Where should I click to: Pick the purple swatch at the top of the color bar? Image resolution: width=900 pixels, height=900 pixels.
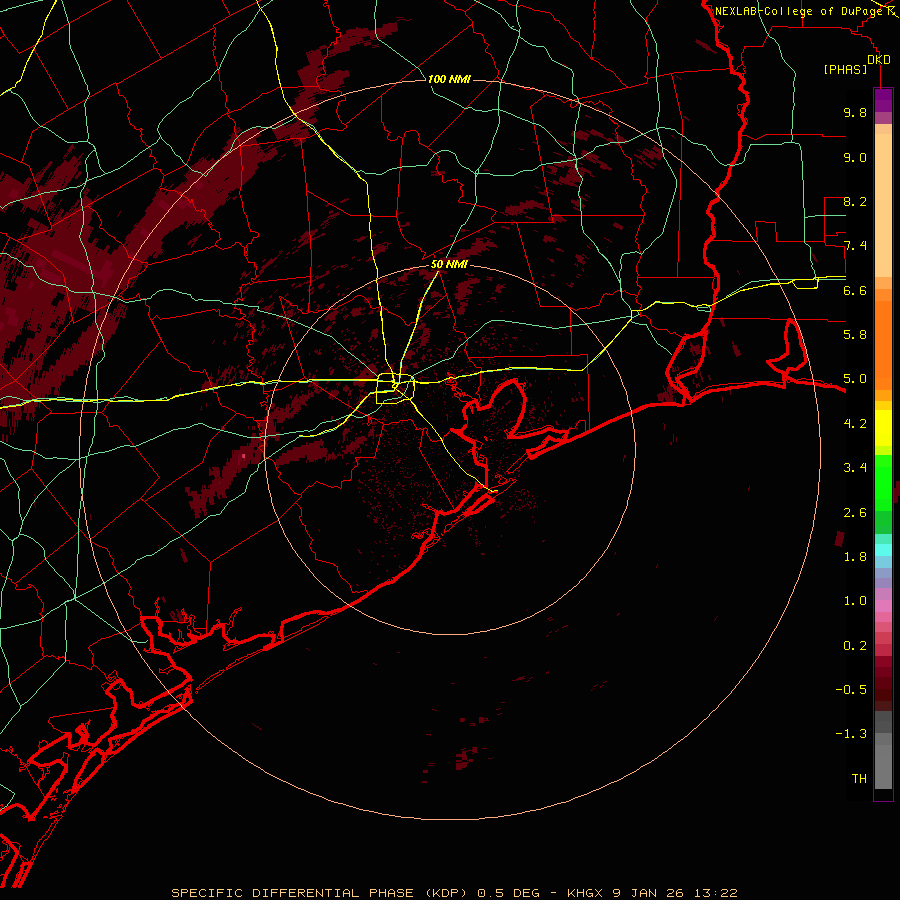tap(883, 100)
